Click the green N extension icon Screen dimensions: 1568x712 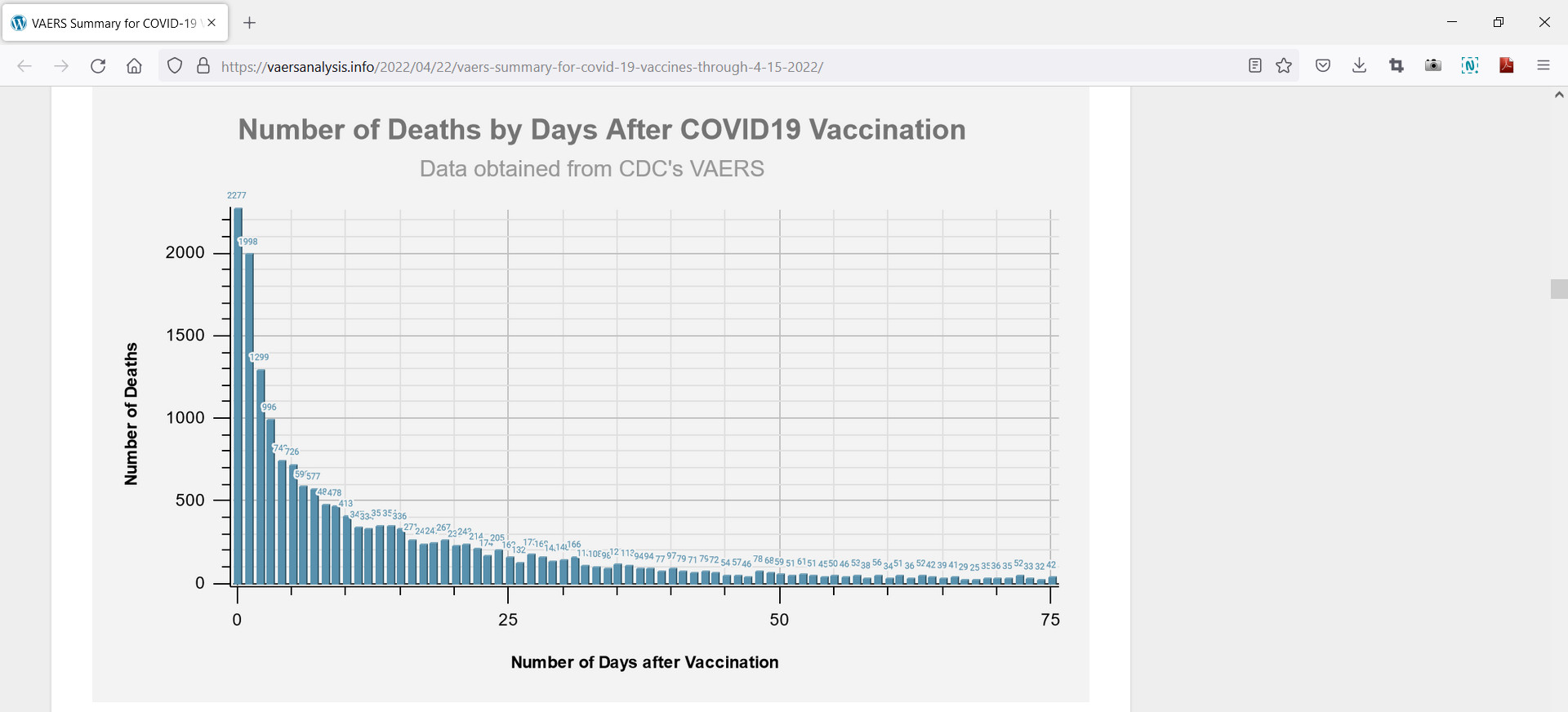click(1469, 66)
